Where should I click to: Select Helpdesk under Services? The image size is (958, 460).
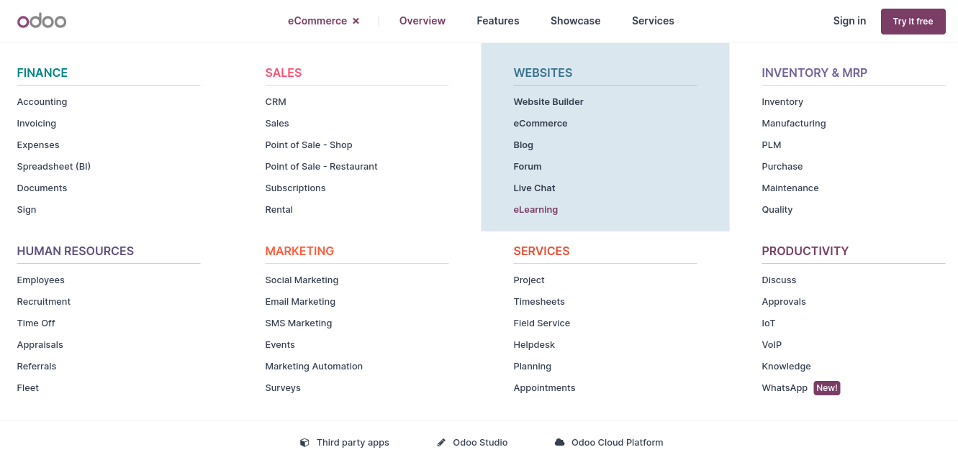534,345
